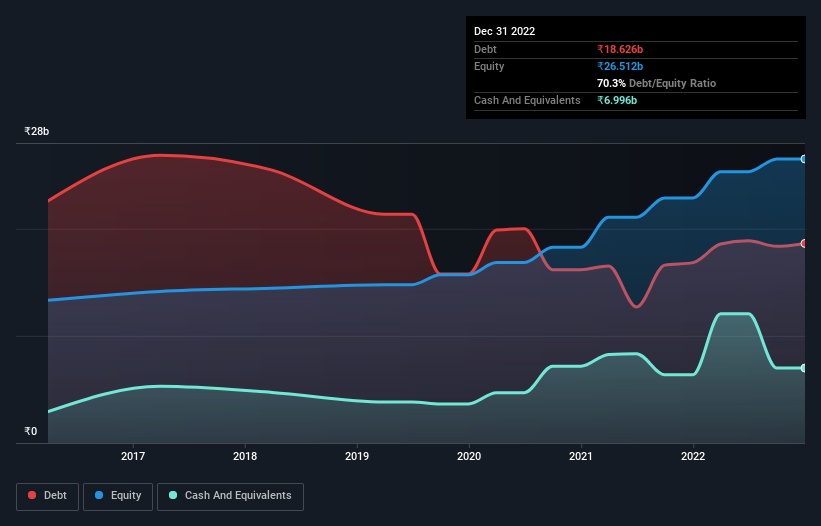Click the 2017 axis label

(133, 456)
